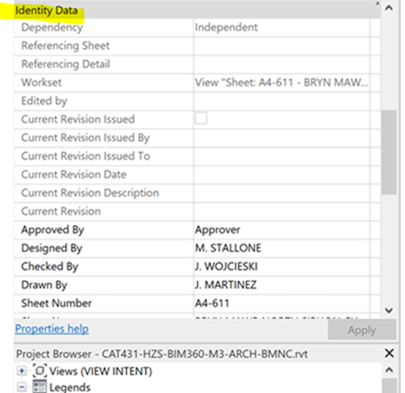This screenshot has width=405, height=393.
Task: Click the Designed By label
Action: point(52,248)
